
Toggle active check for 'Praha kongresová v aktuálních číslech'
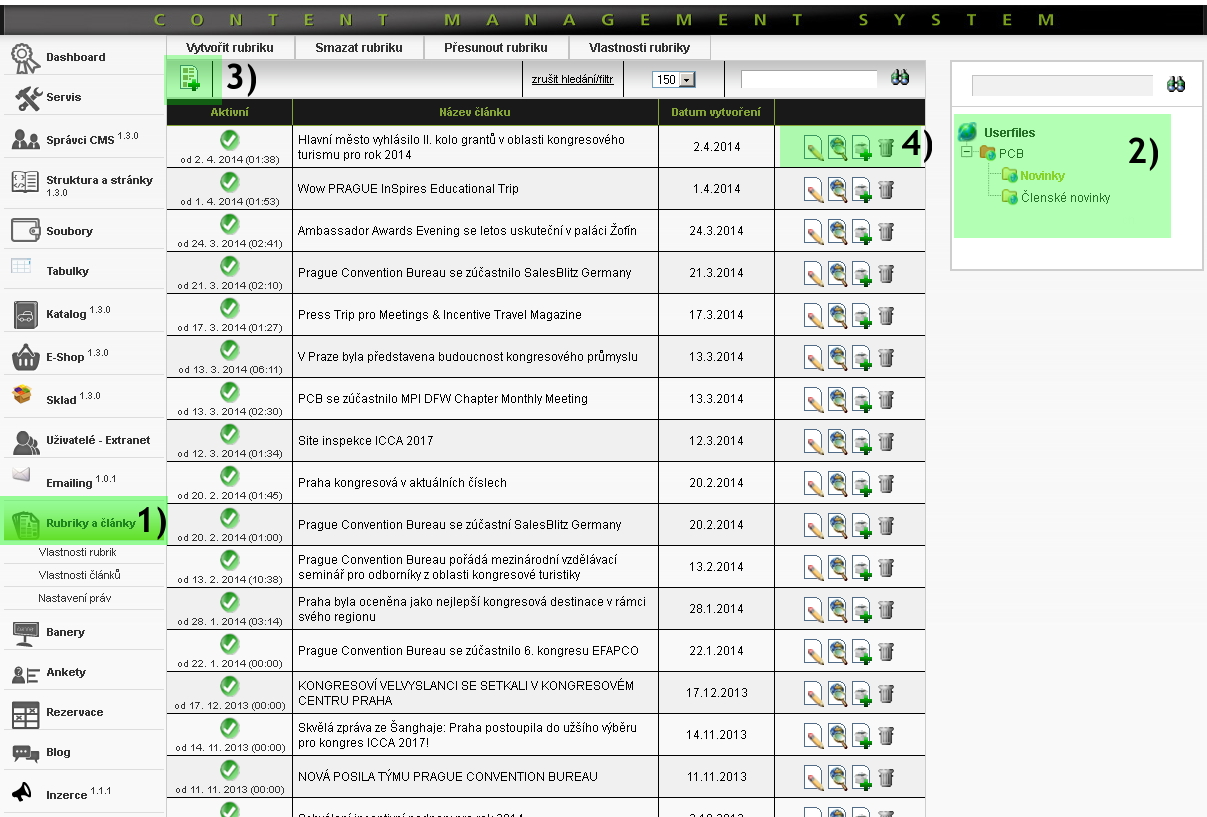click(x=229, y=476)
